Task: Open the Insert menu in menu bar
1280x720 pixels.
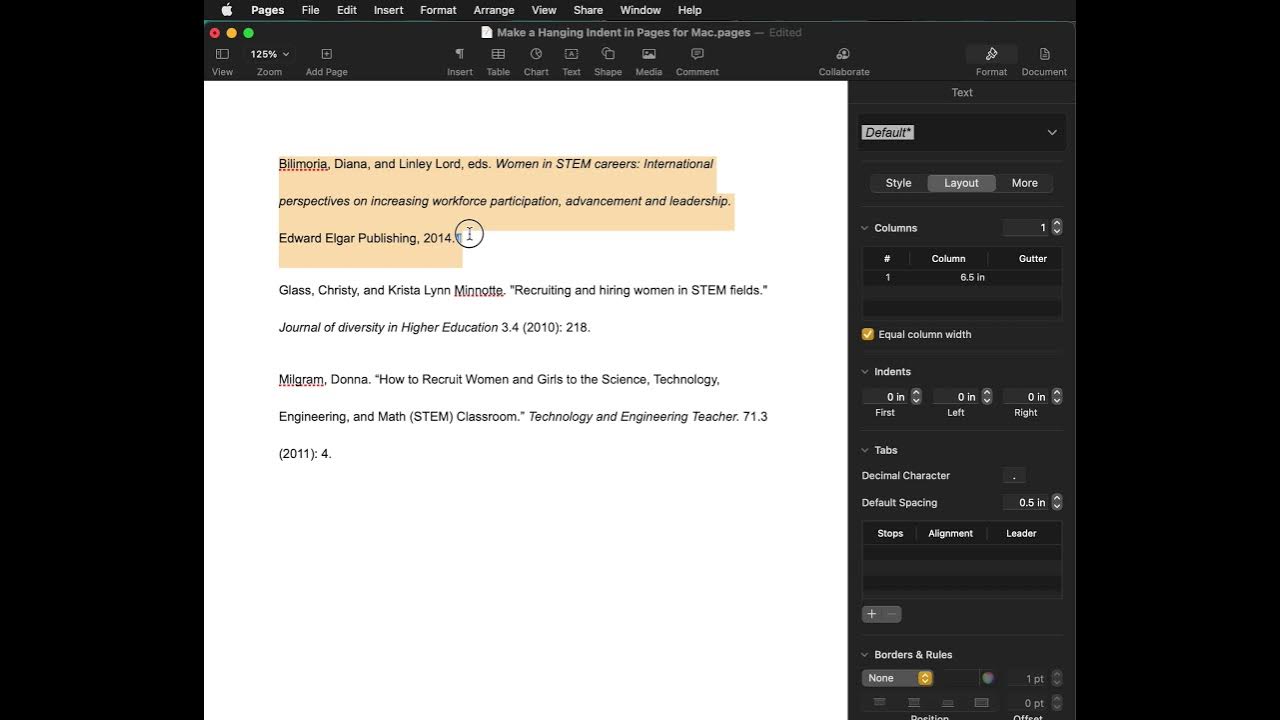Action: [x=388, y=10]
